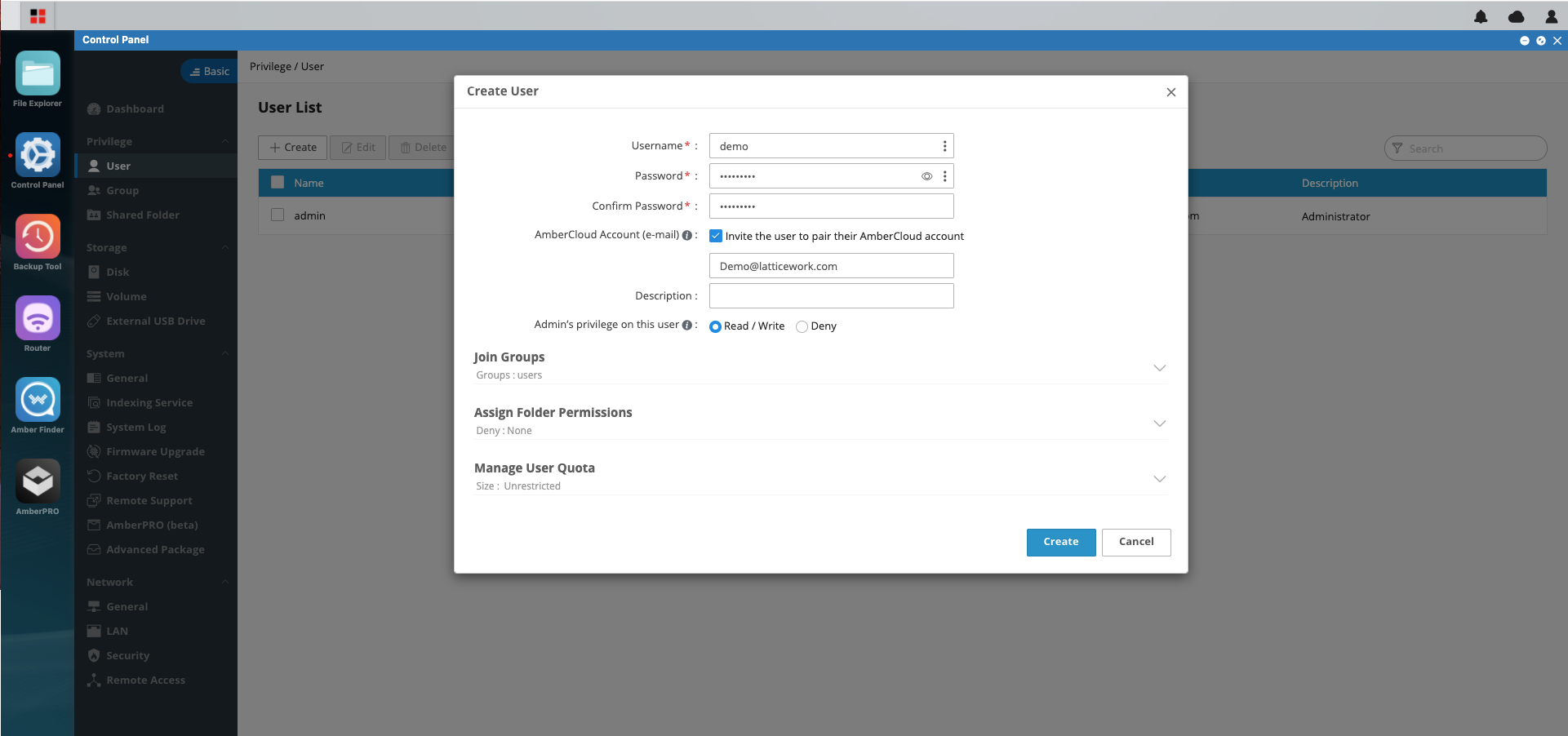Click the Search box in User List

(1465, 149)
